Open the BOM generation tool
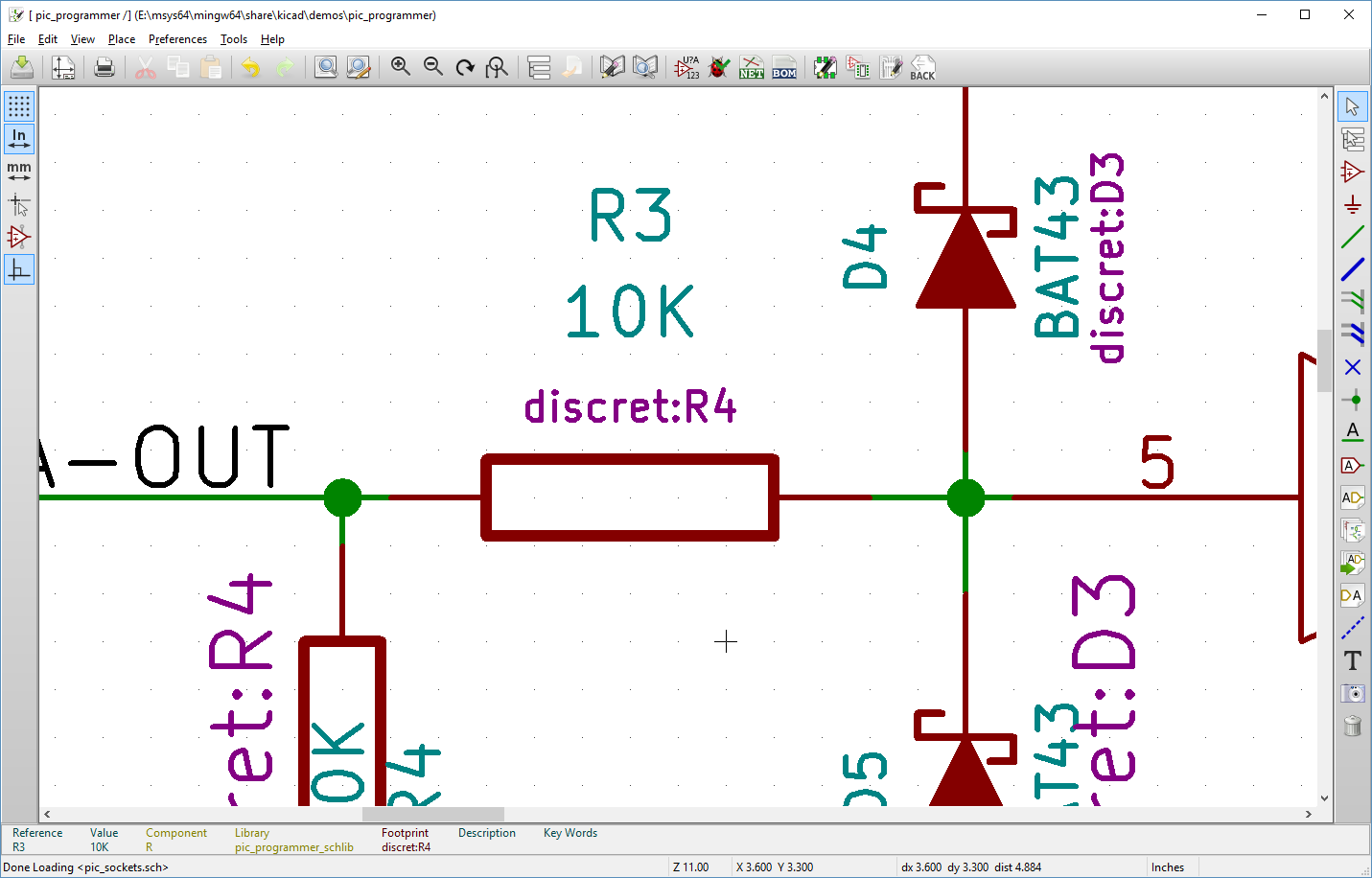Viewport: 1372px width, 878px height. point(784,67)
